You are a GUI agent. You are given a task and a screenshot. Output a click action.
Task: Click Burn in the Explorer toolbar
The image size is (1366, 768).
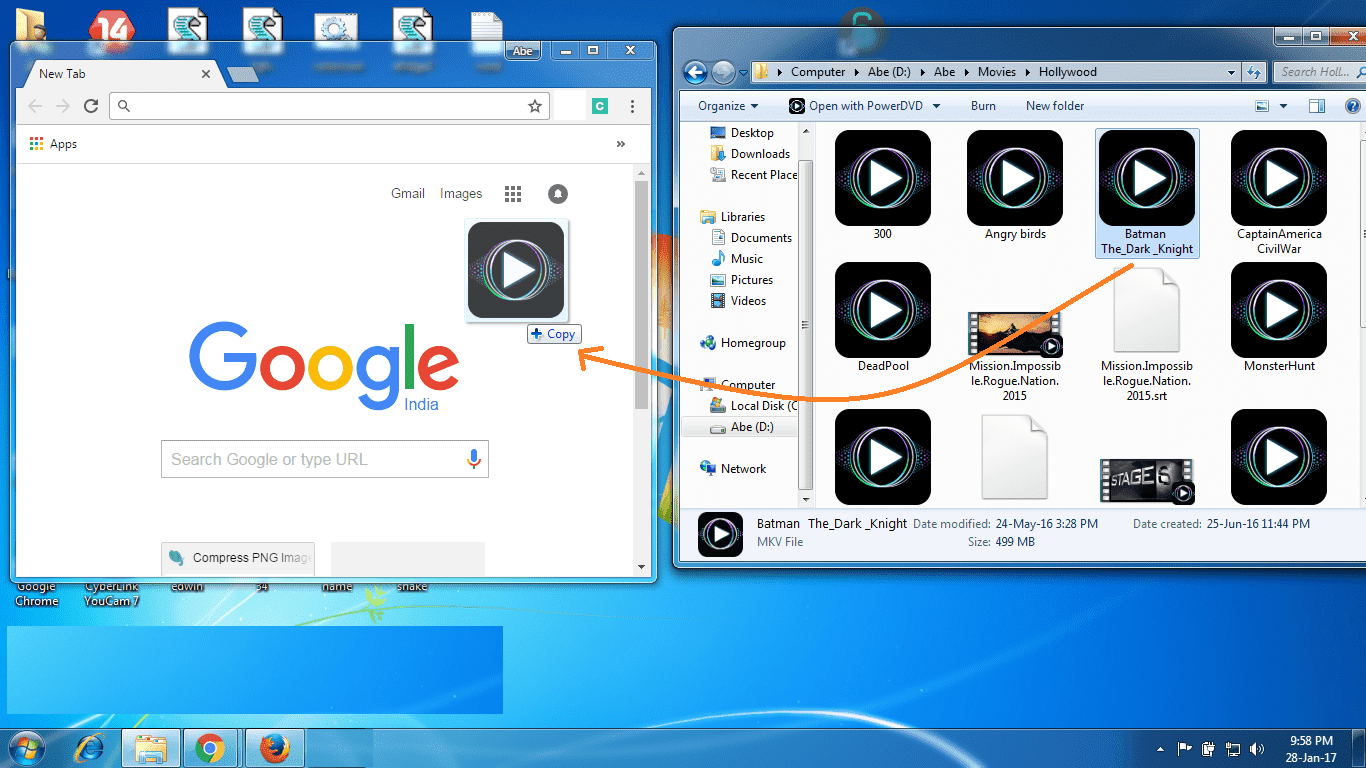(x=983, y=106)
